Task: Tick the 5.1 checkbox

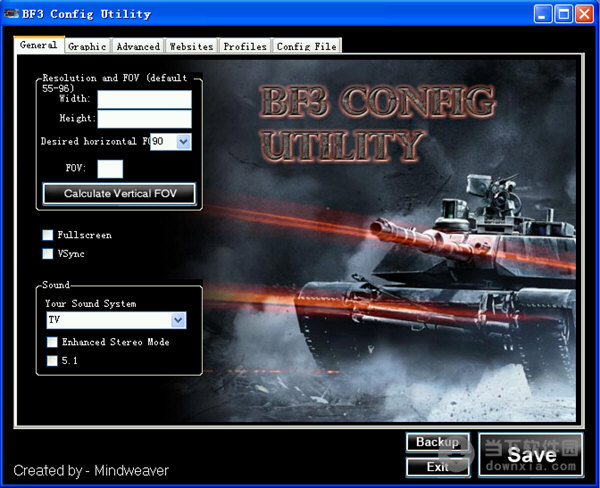Action: pos(52,361)
